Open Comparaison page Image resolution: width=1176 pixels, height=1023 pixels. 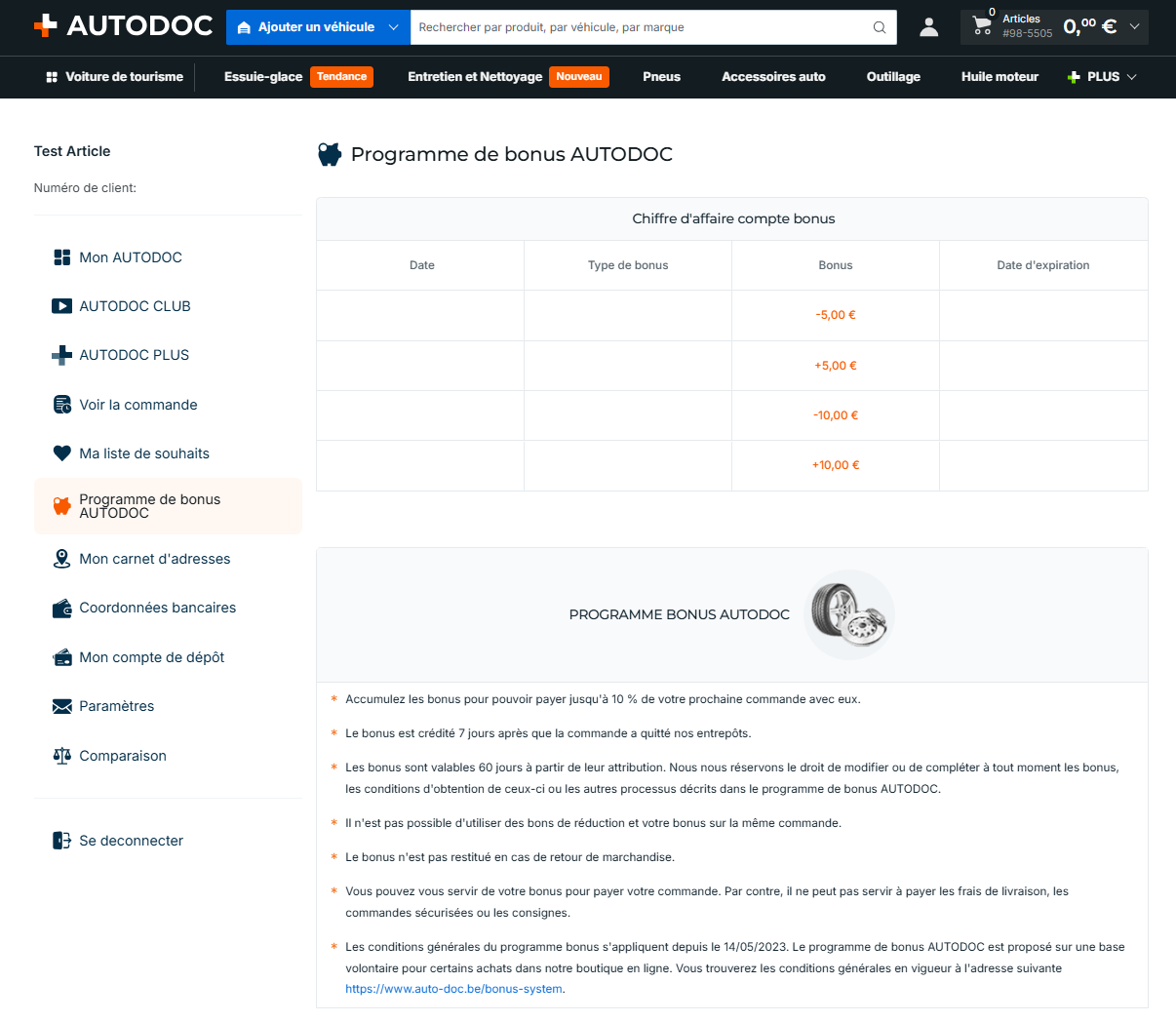coord(123,756)
